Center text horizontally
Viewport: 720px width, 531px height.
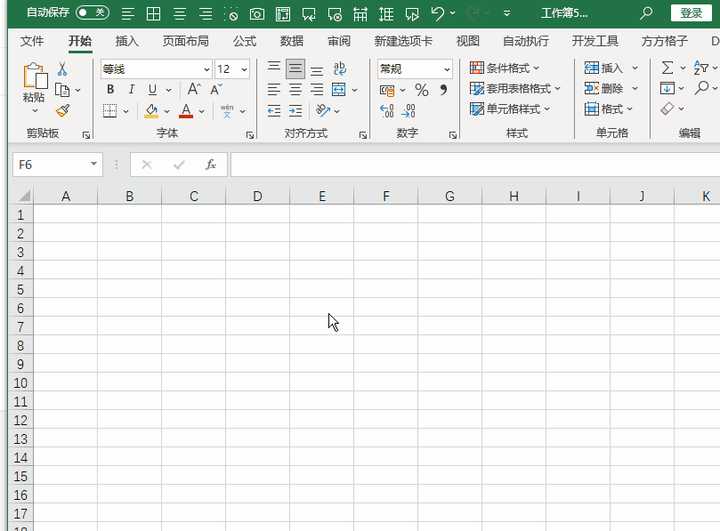[295, 89]
